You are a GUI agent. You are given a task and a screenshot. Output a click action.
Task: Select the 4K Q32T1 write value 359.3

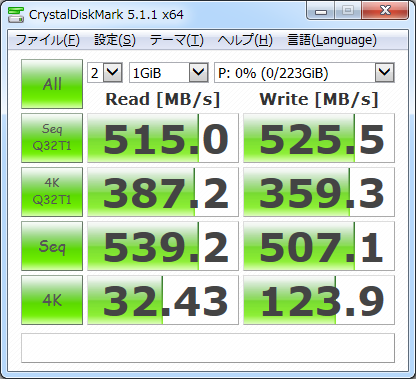(319, 192)
